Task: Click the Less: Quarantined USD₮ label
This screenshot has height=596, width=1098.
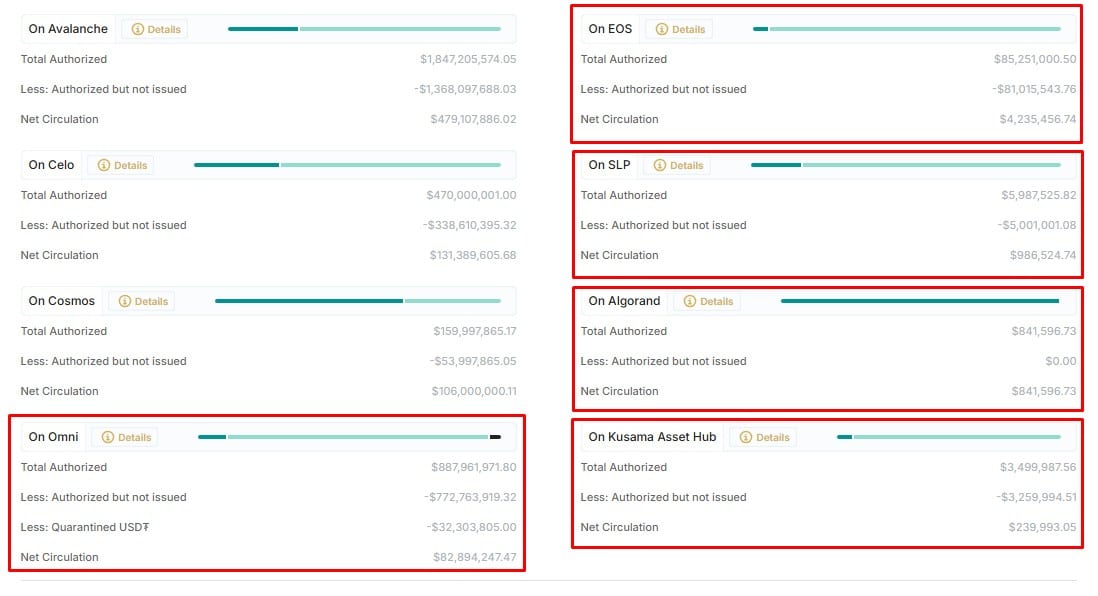Action: [85, 527]
